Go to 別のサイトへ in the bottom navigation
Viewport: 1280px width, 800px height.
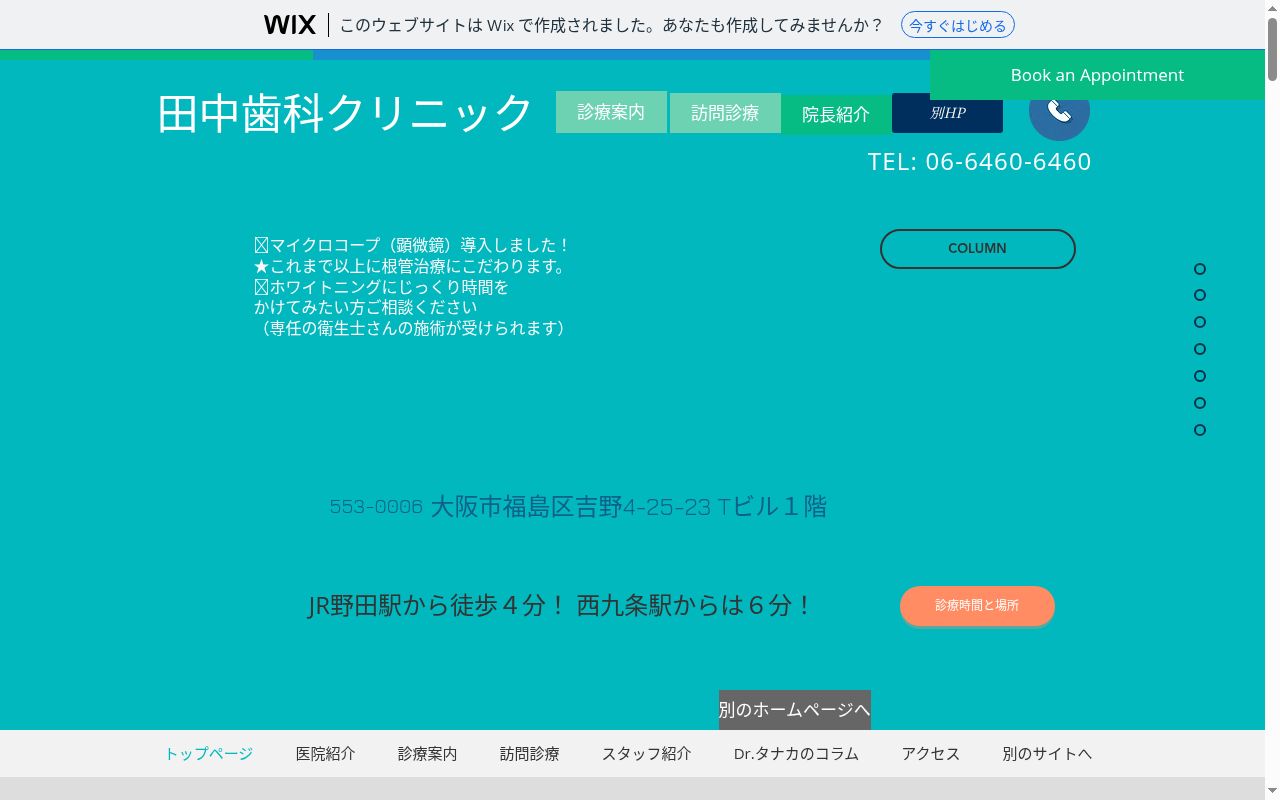pos(1047,754)
